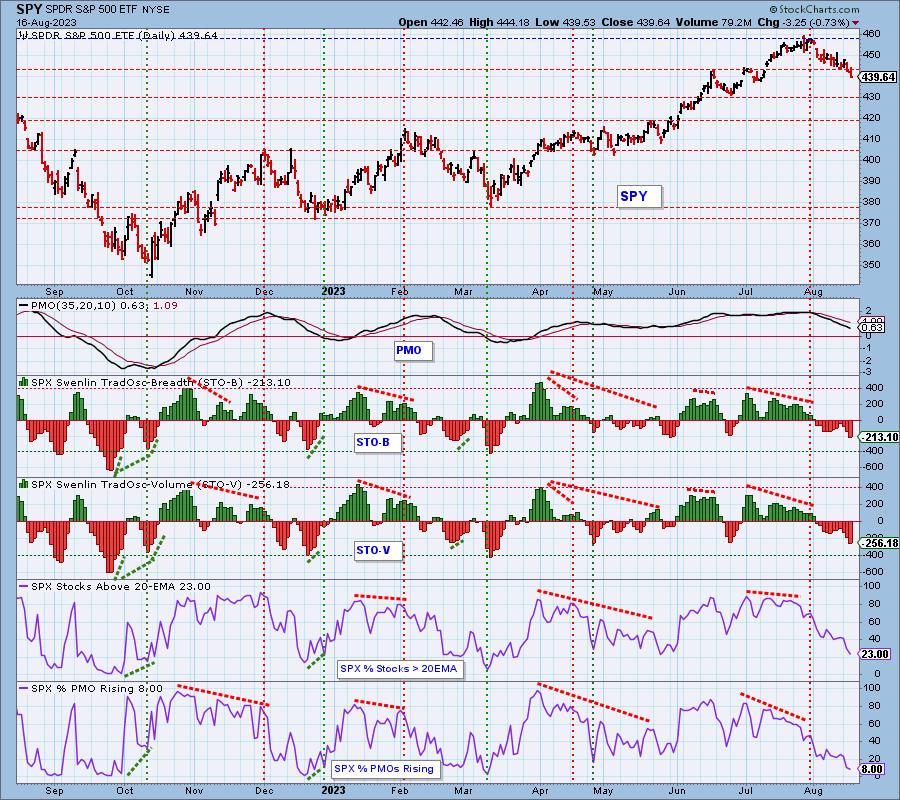Click the SPX % PMOs Rising label
900x800 pixels.
click(386, 768)
